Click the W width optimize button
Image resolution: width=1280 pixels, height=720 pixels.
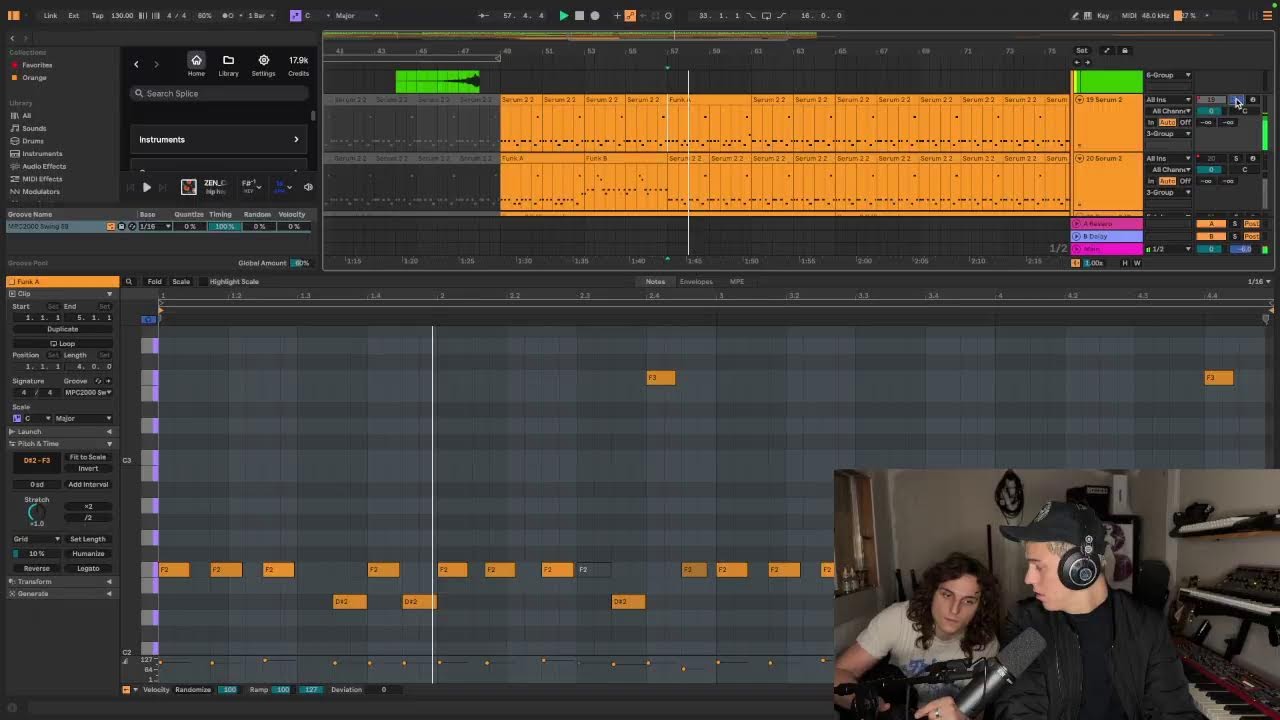1137,263
